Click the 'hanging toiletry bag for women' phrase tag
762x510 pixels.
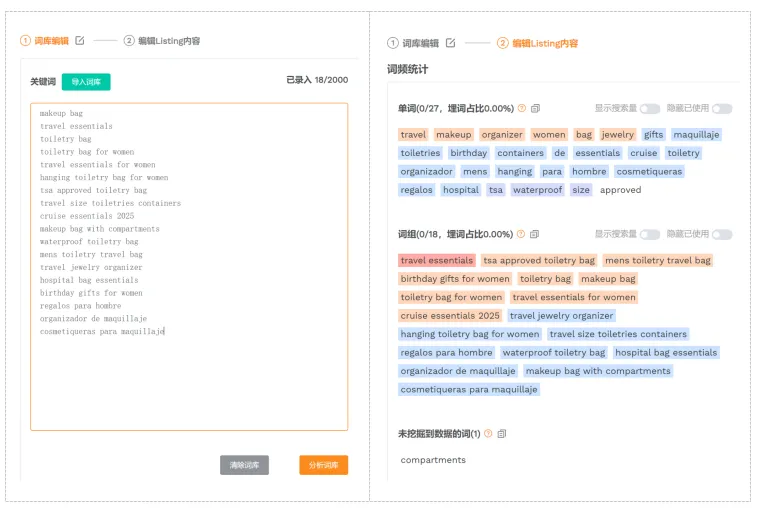(470, 334)
